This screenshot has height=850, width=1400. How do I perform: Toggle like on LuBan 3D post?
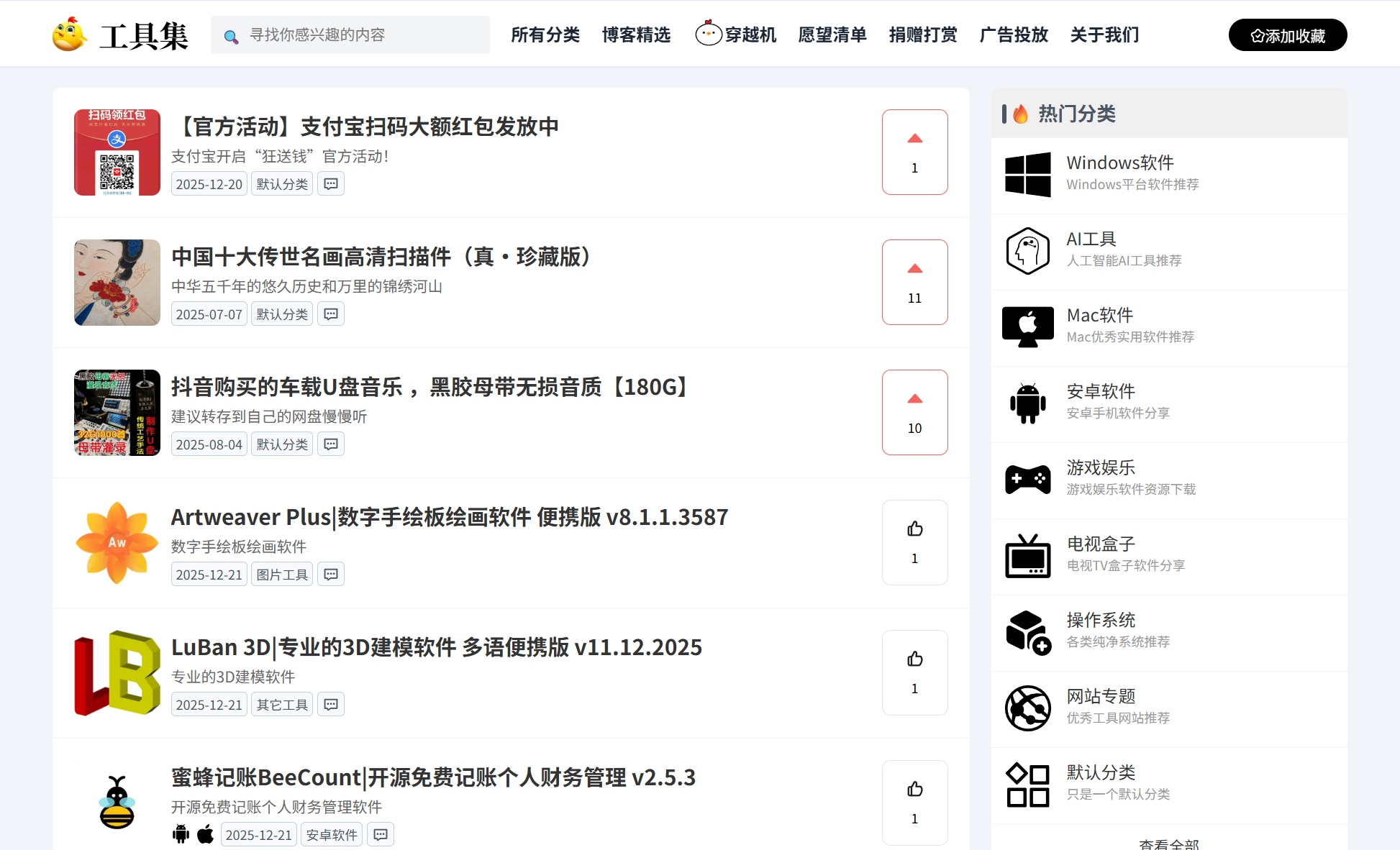914,672
